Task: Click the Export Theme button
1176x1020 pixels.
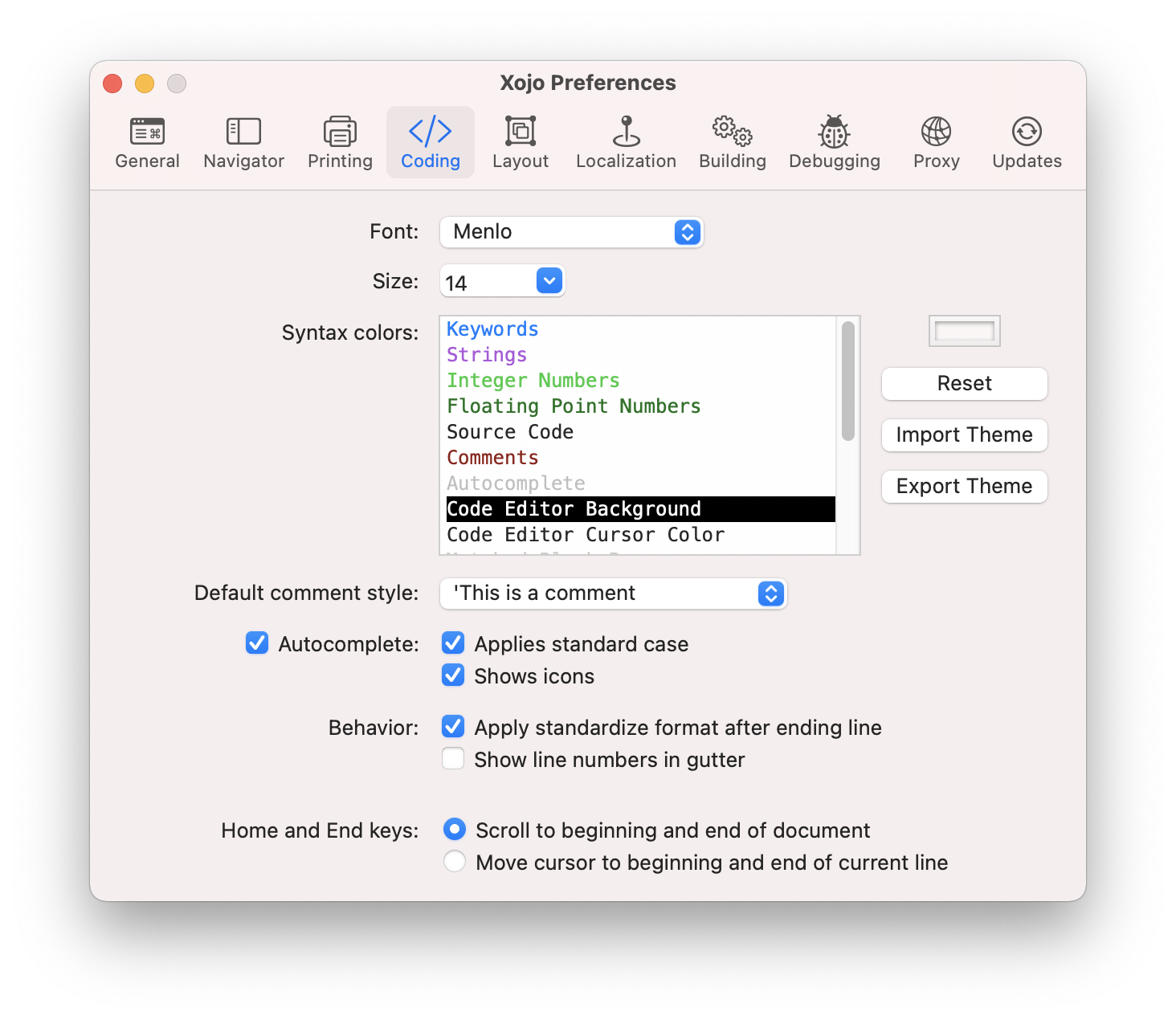Action: tap(965, 487)
